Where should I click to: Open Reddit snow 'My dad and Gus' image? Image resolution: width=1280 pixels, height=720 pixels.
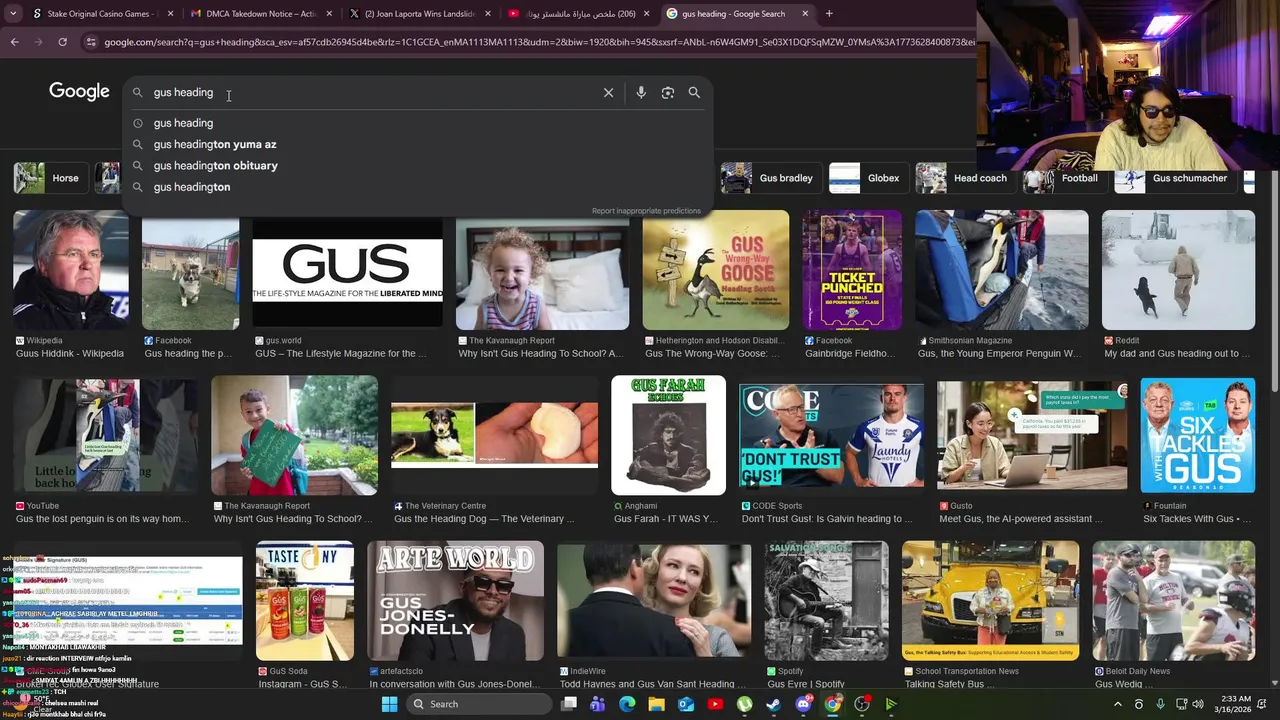(x=1178, y=270)
